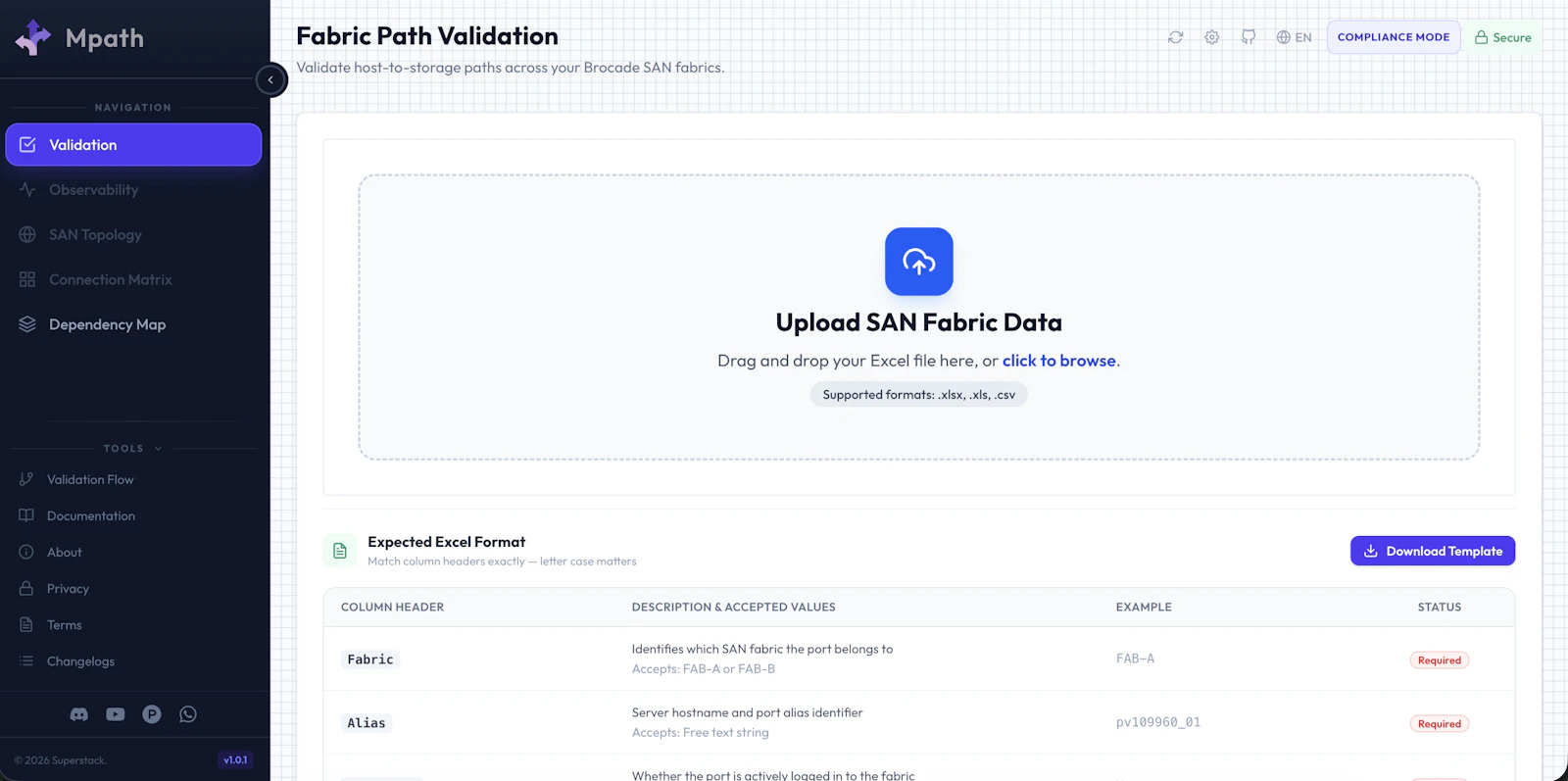Click the Terms document icon
The image size is (1568, 781).
tap(26, 624)
